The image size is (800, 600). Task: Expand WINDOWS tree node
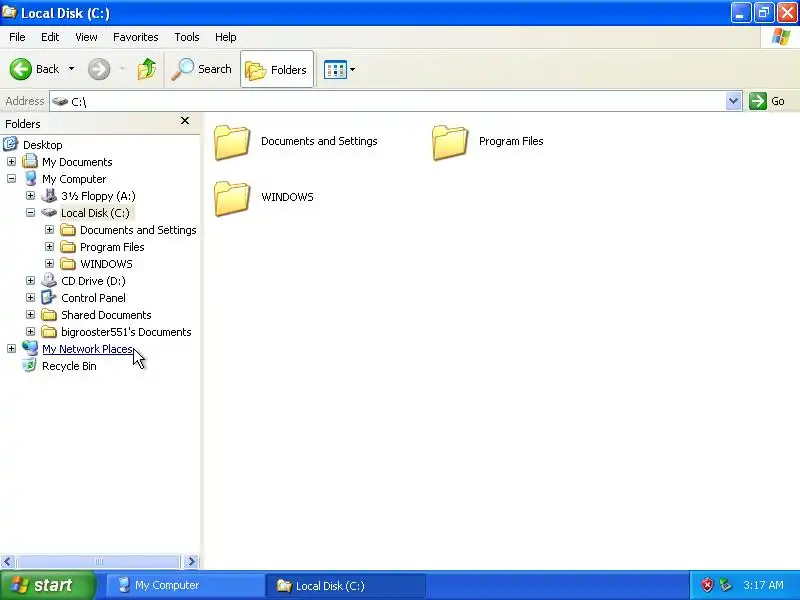pos(49,263)
